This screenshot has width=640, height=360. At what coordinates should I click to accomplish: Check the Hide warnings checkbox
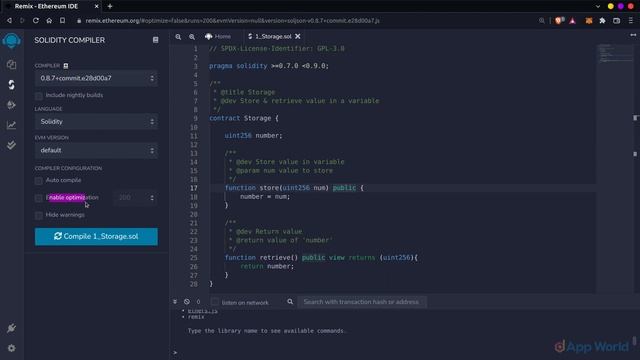coord(39,216)
